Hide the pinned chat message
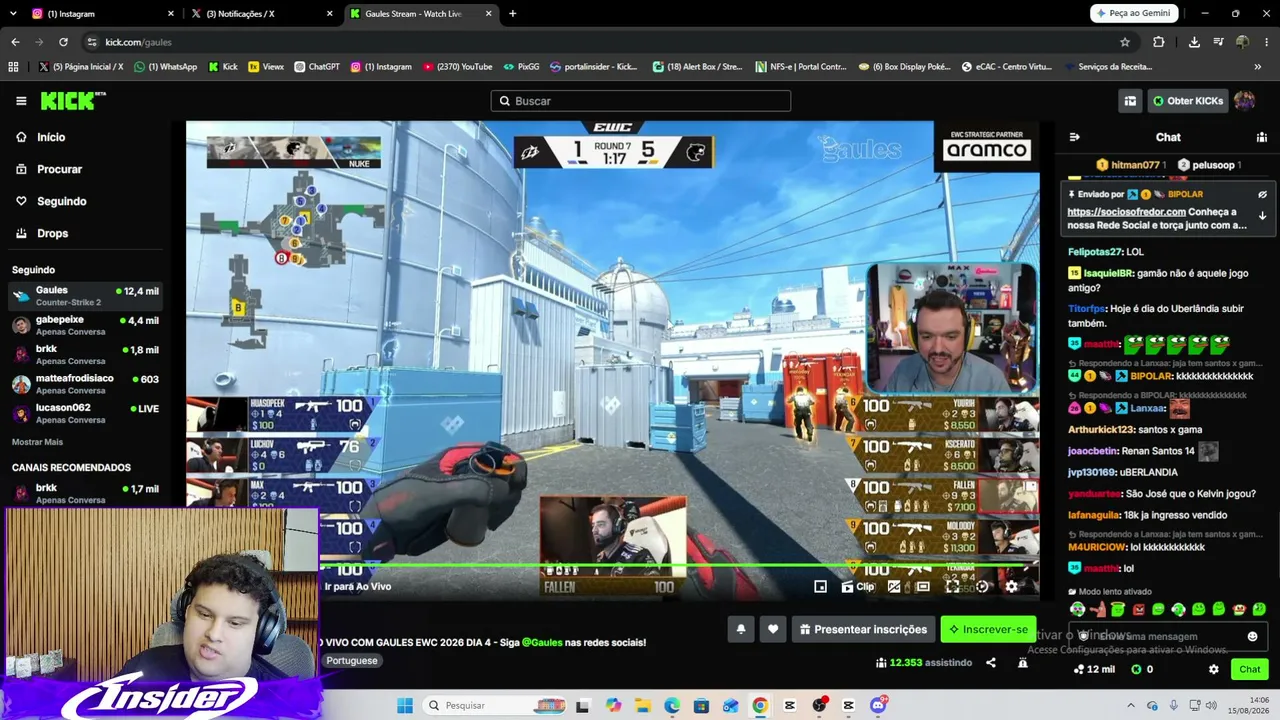 [x=1262, y=194]
